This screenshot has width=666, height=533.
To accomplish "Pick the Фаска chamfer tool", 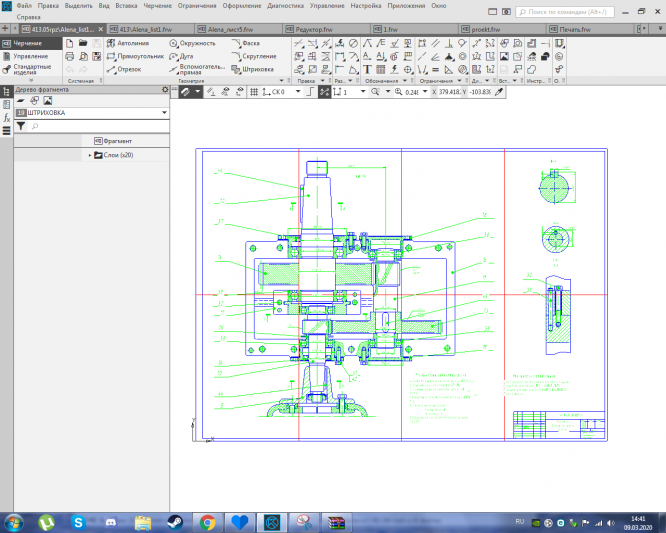I will [249, 44].
